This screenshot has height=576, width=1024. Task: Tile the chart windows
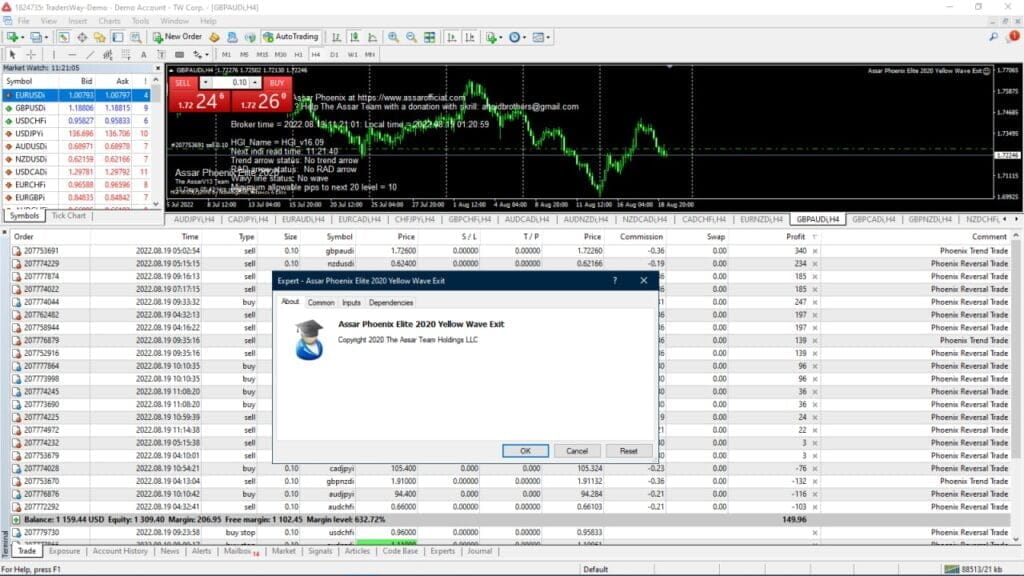[x=429, y=36]
